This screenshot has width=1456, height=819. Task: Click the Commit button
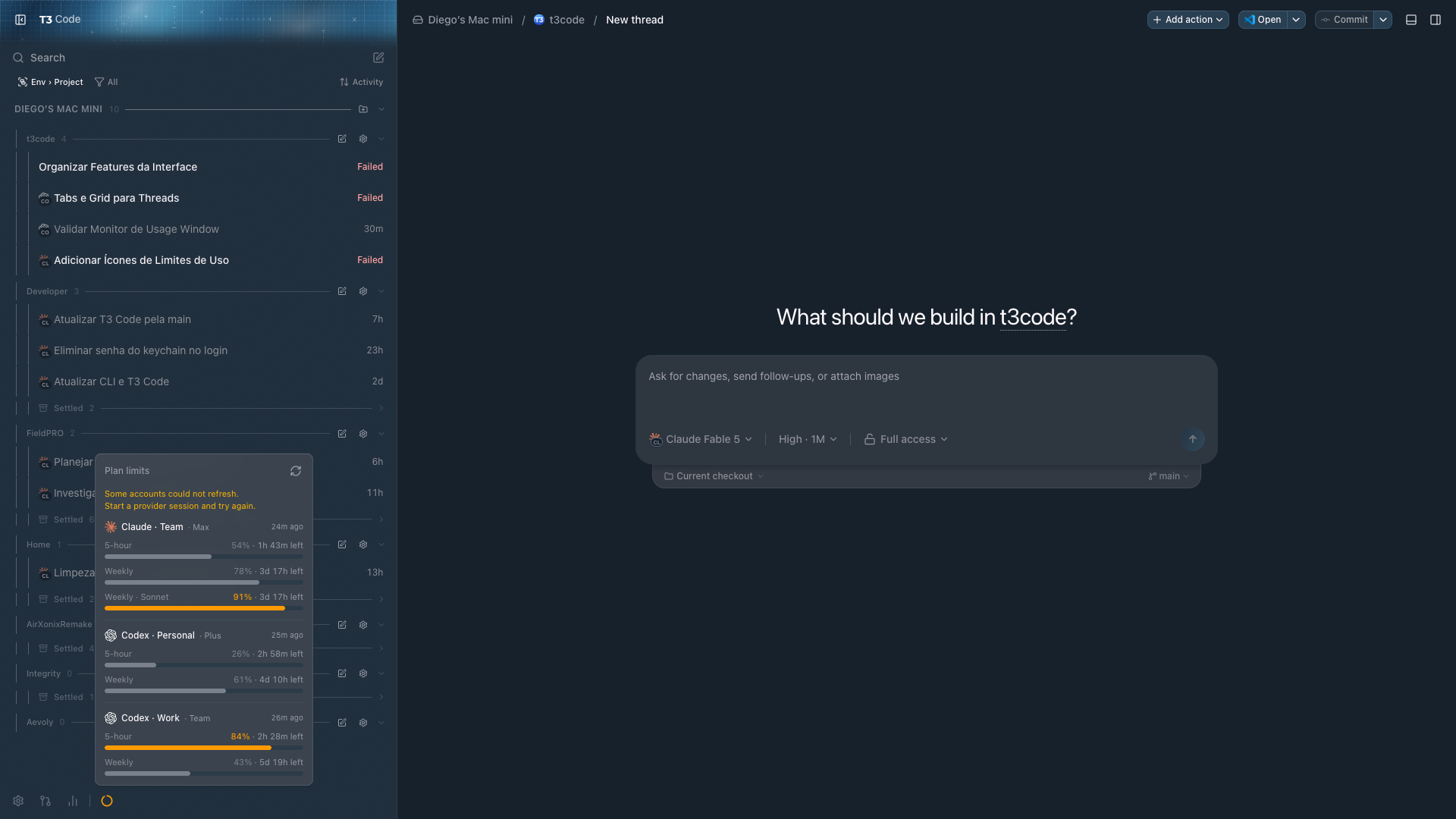[1345, 20]
